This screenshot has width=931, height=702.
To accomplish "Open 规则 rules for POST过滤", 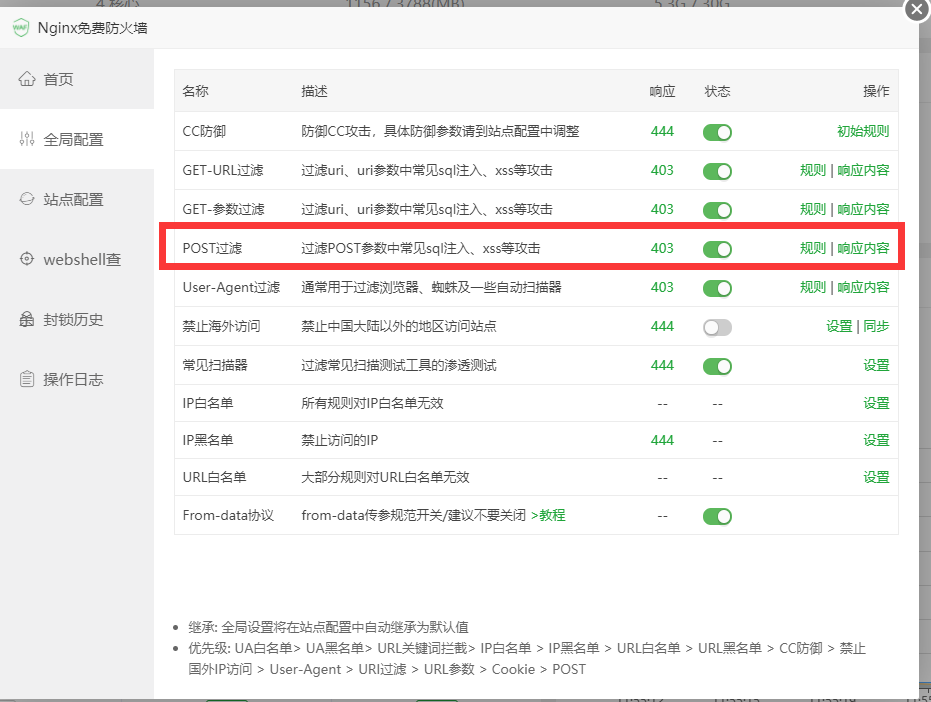I will coord(814,248).
